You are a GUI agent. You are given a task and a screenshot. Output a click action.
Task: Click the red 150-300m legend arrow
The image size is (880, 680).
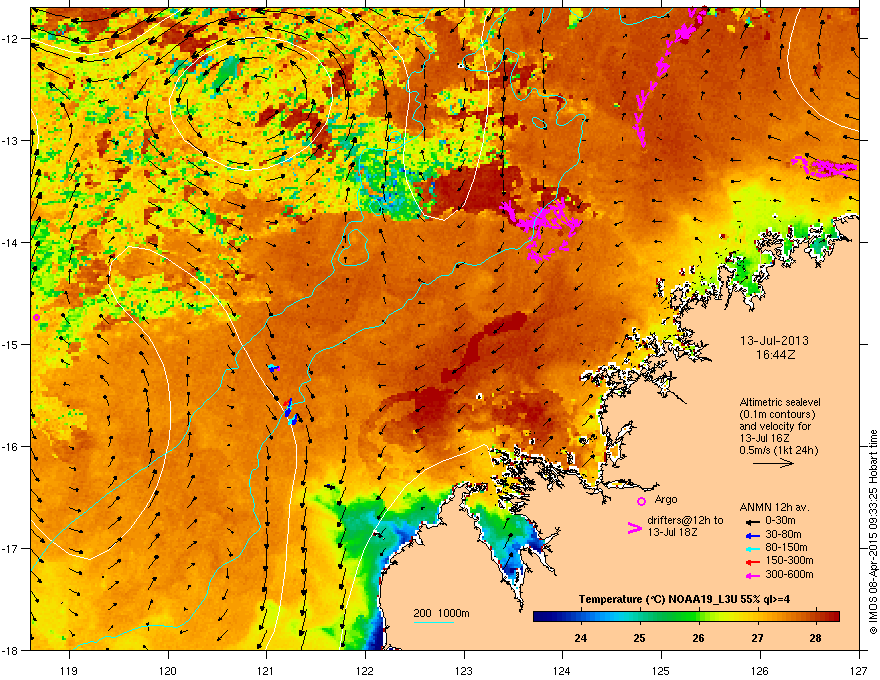tap(751, 562)
